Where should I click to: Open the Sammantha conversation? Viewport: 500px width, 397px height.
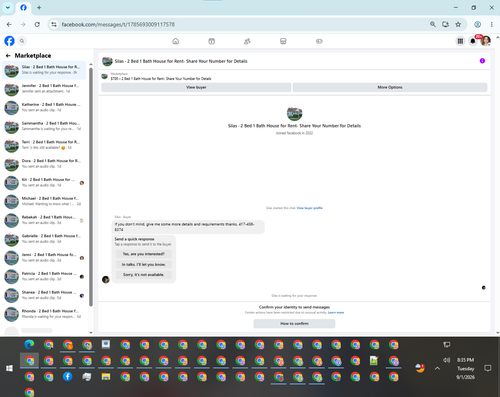(44, 126)
